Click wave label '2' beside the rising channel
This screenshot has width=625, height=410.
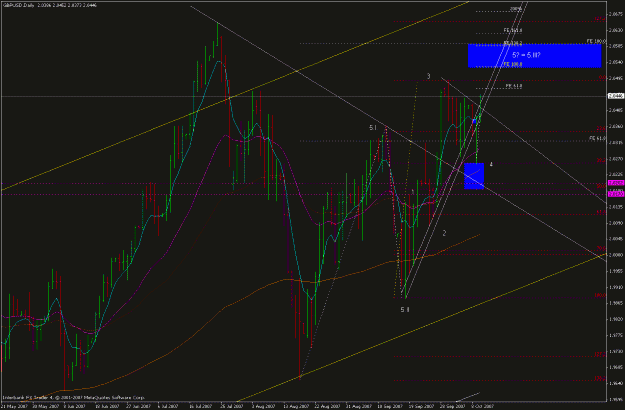[x=444, y=233]
